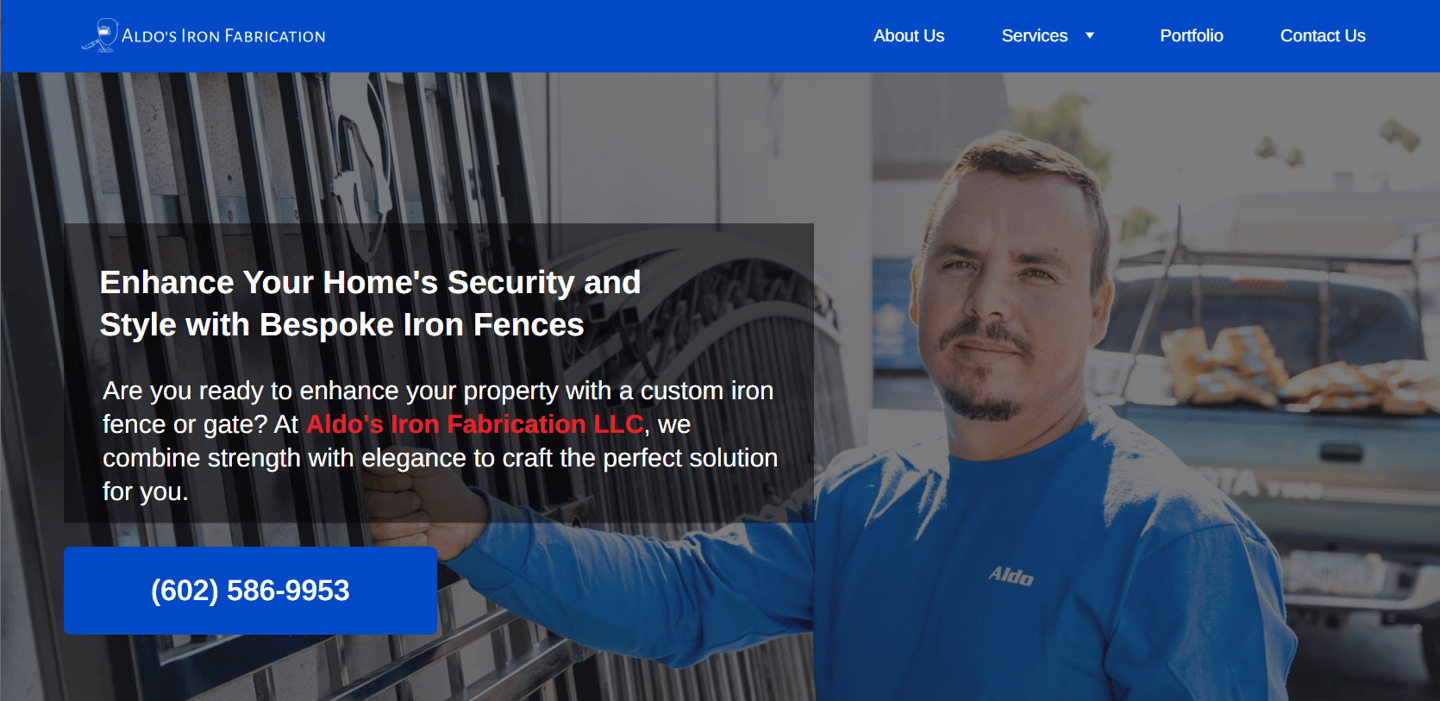This screenshot has width=1440, height=701.
Task: Navigate to the Portfolio page
Action: 1191,36
